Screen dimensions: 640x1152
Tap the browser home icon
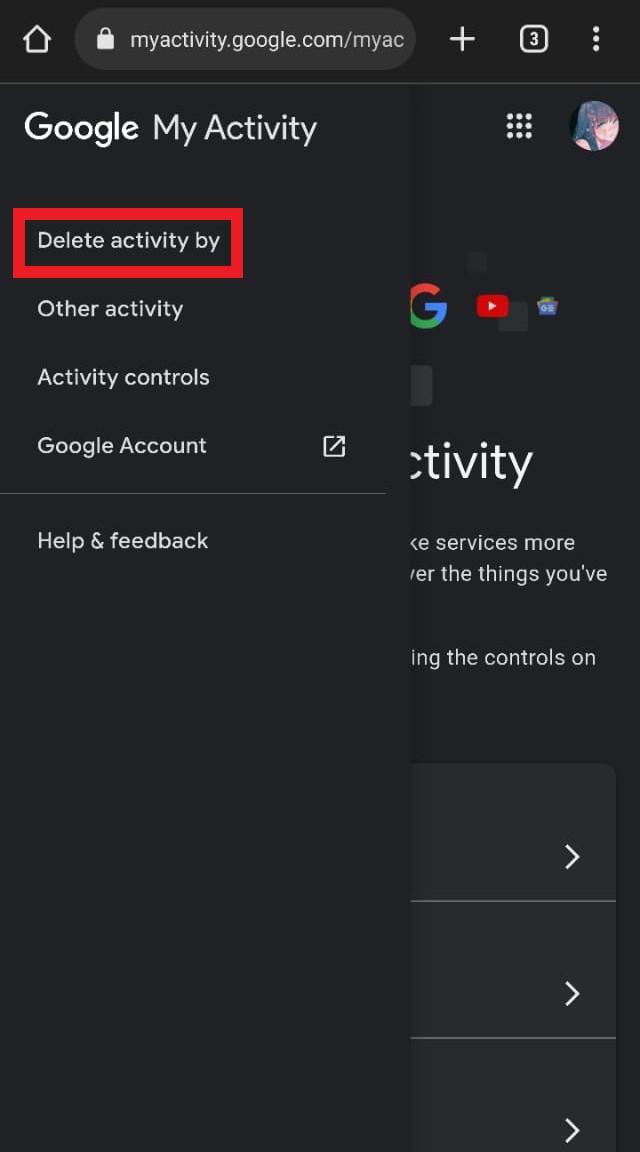click(x=36, y=39)
